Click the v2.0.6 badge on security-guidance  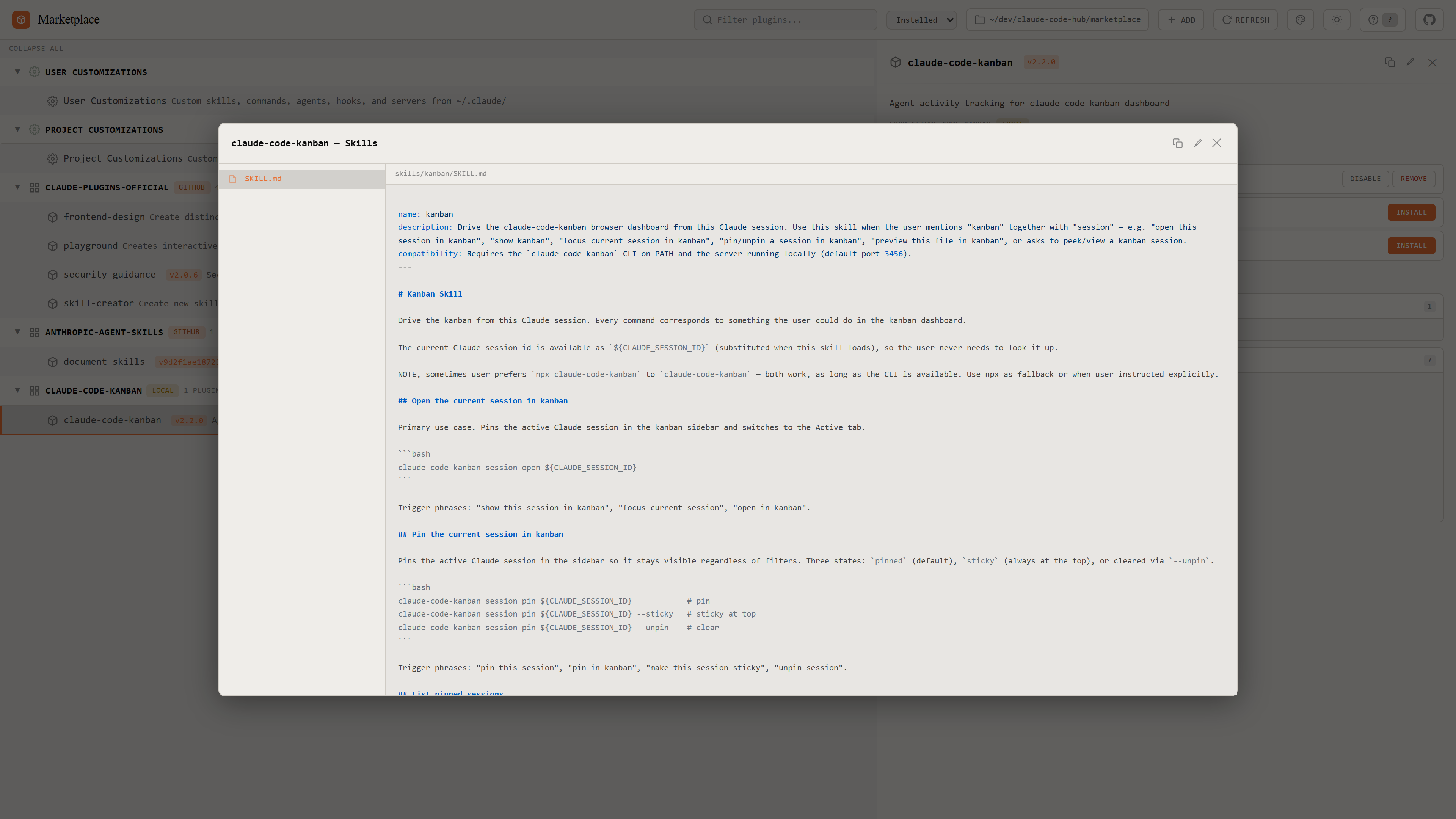pos(184,275)
